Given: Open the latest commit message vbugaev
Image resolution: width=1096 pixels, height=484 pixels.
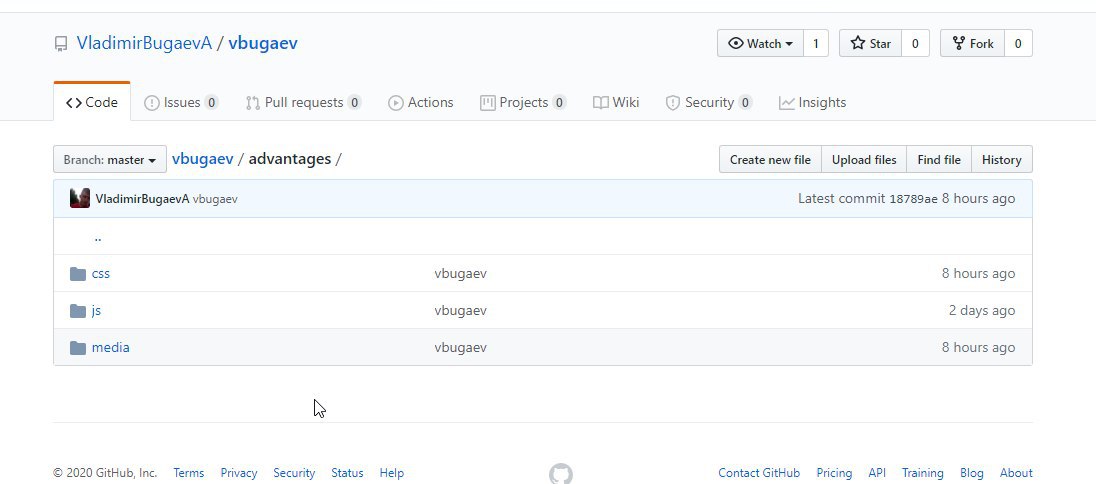Looking at the screenshot, I should [215, 199].
